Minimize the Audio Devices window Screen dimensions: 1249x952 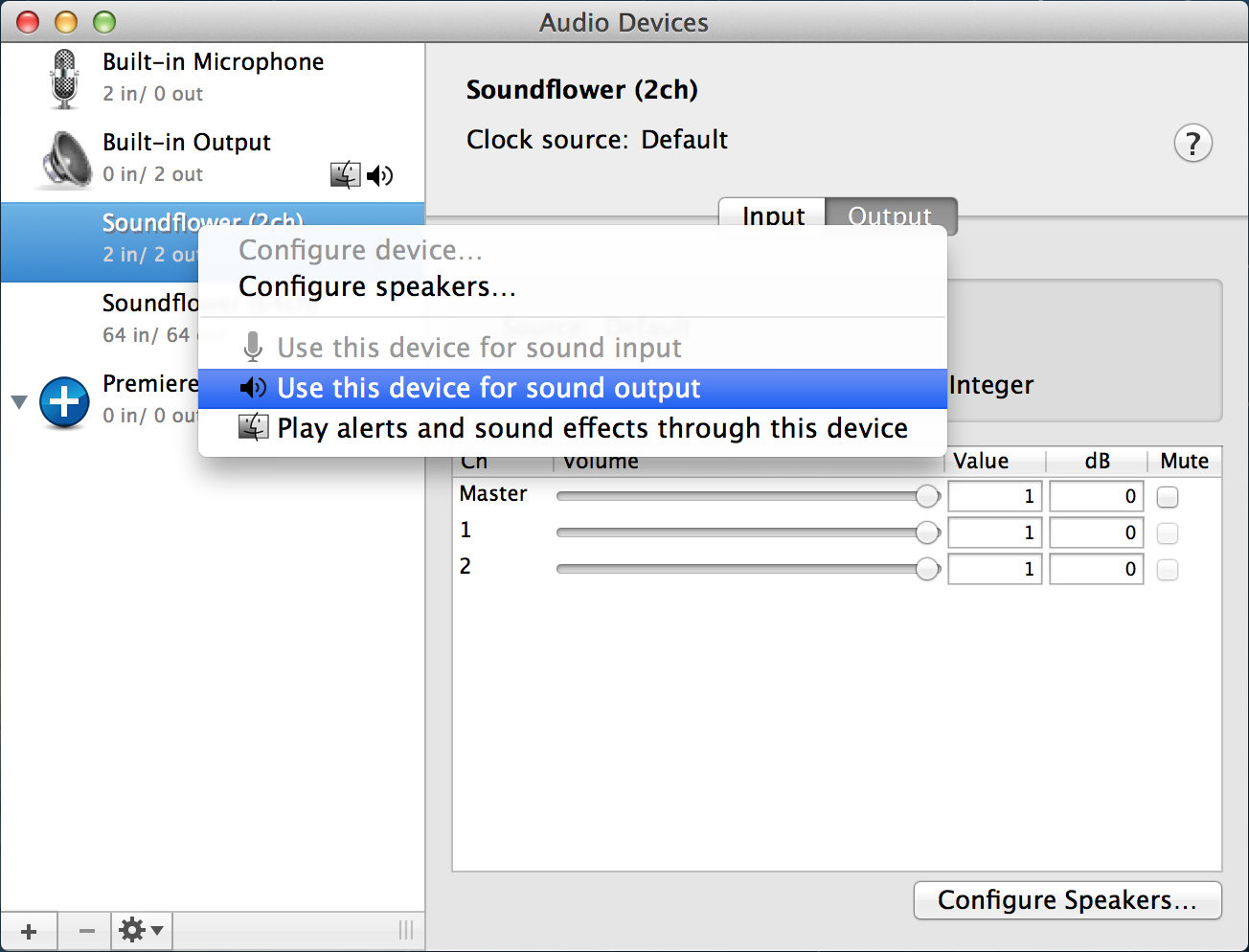(66, 22)
